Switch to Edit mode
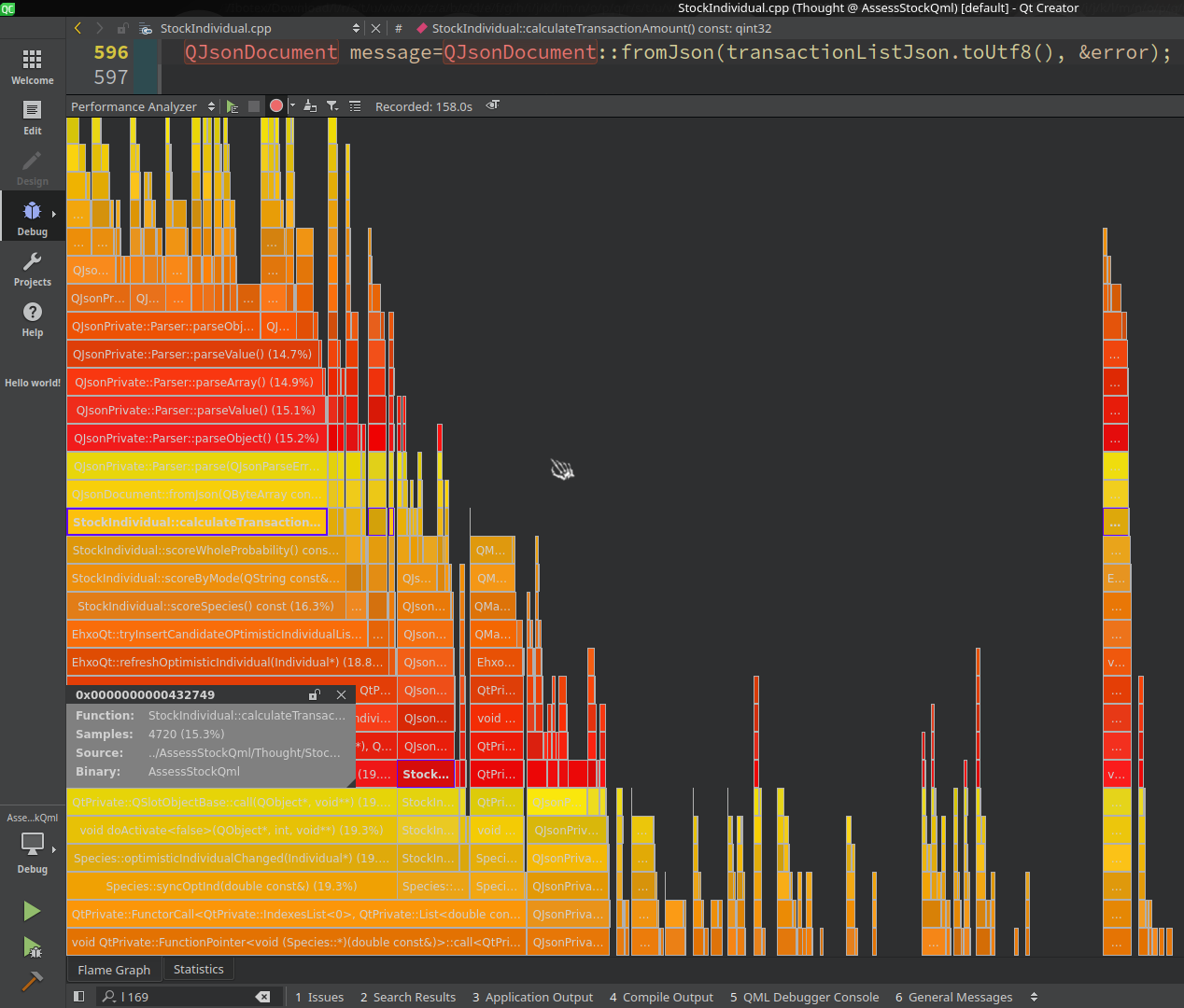 click(x=32, y=118)
